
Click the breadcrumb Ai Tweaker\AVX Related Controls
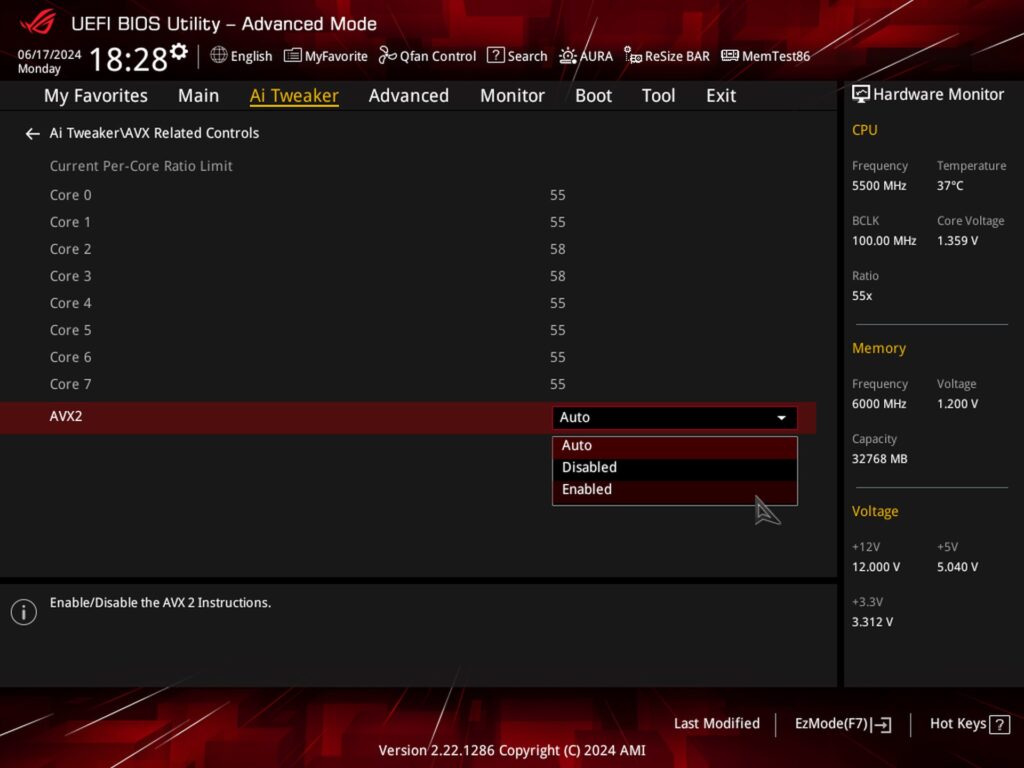point(154,133)
